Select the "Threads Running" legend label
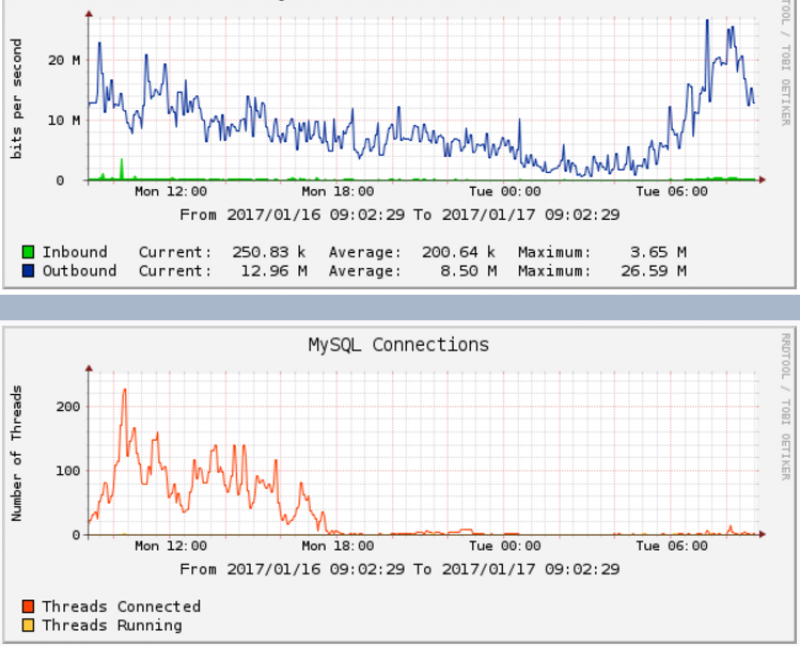 (x=112, y=625)
